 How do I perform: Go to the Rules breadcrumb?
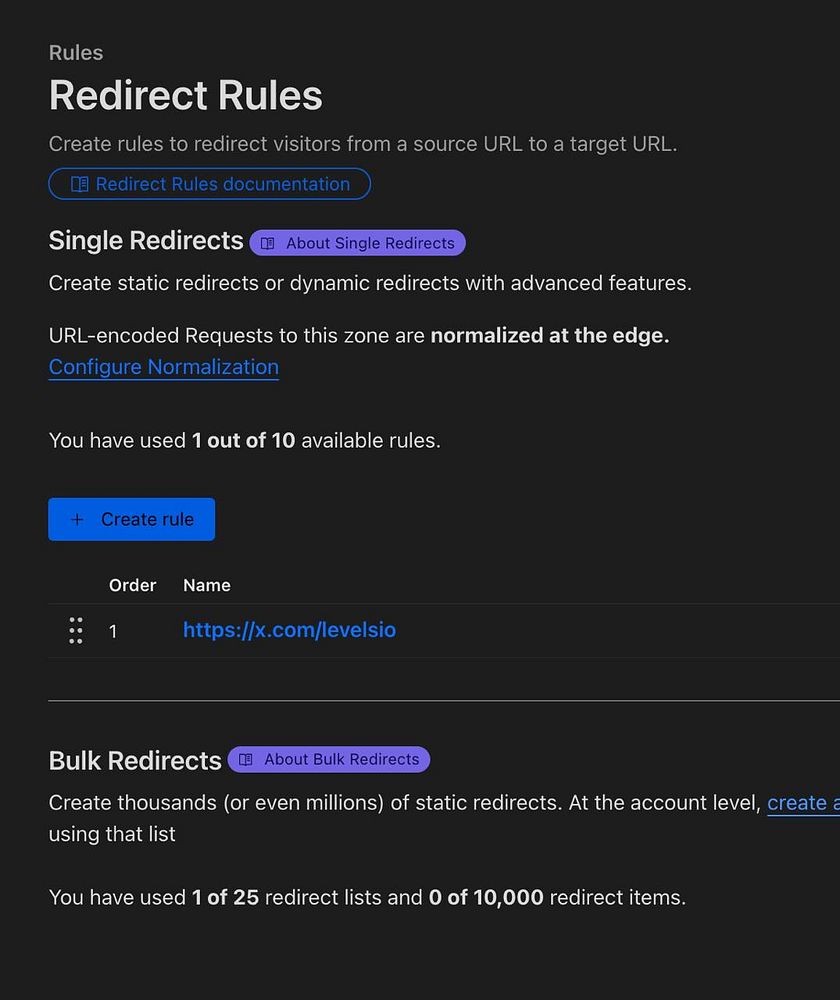[76, 53]
